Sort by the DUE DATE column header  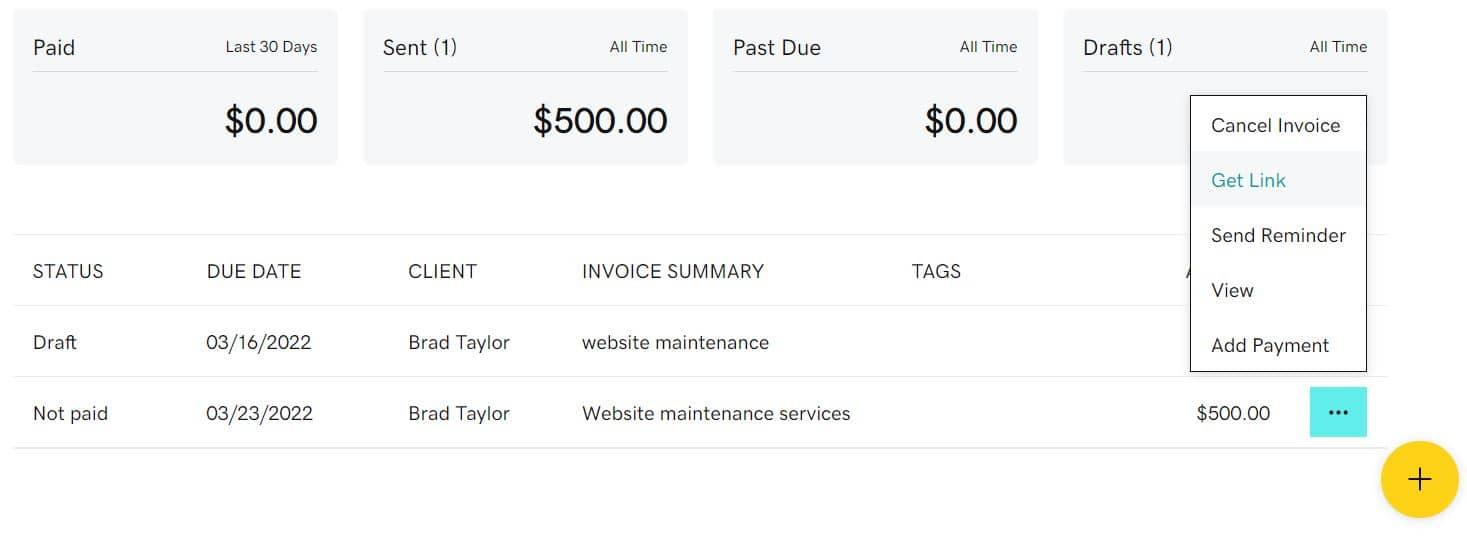point(254,271)
